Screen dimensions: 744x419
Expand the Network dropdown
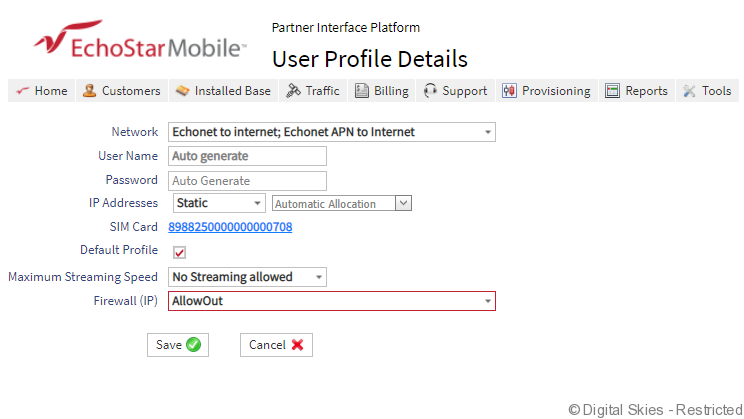[x=487, y=132]
